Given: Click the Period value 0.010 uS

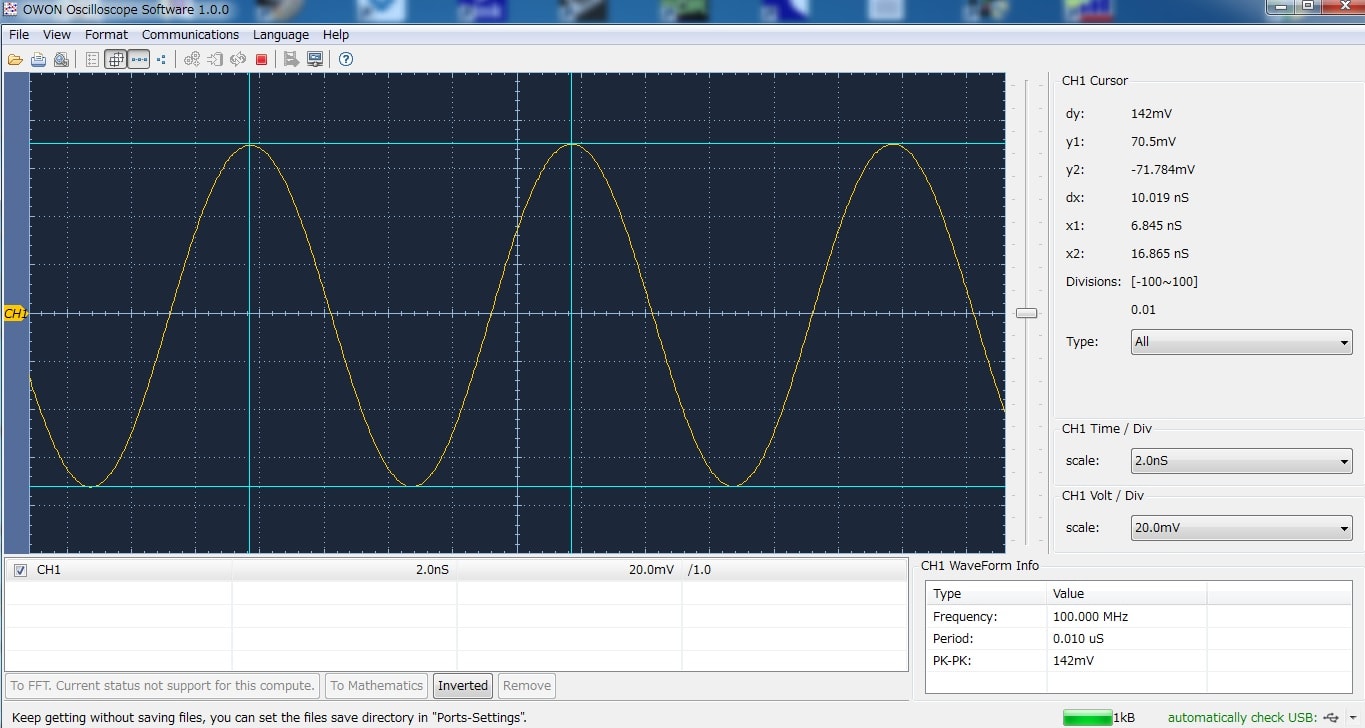Looking at the screenshot, I should [x=1078, y=639].
